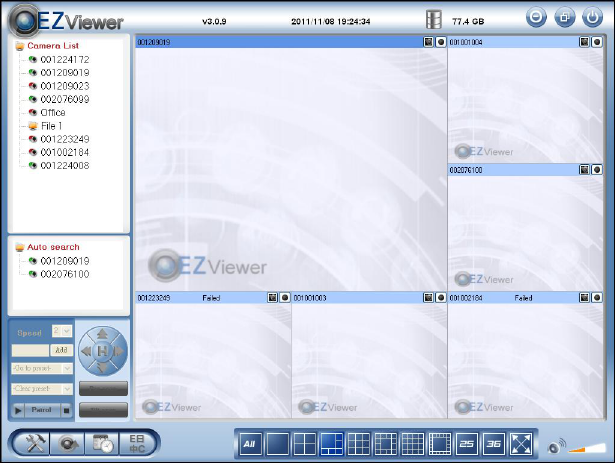This screenshot has height=463, width=615.
Task: Focus the preset name input field
Action: coord(30,350)
